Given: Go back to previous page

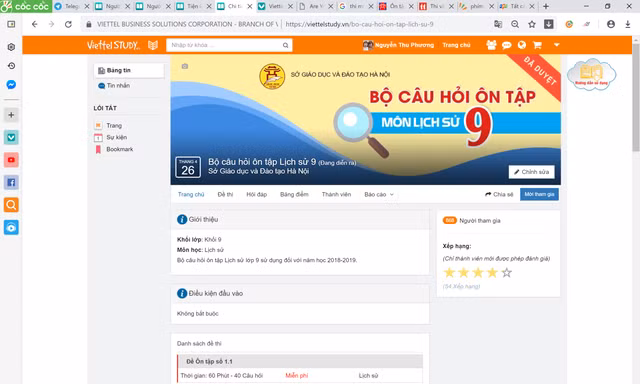Looking at the screenshot, I should coord(34,24).
